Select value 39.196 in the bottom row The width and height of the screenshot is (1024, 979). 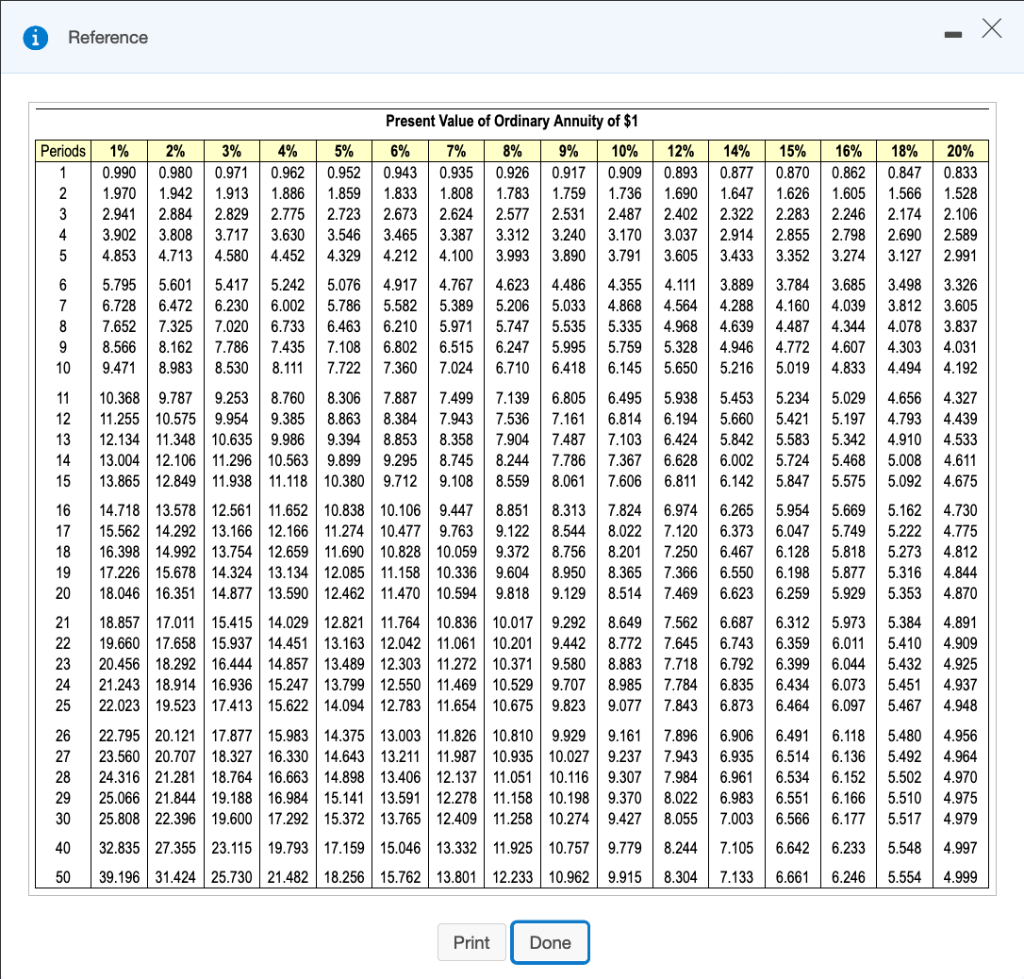click(119, 877)
